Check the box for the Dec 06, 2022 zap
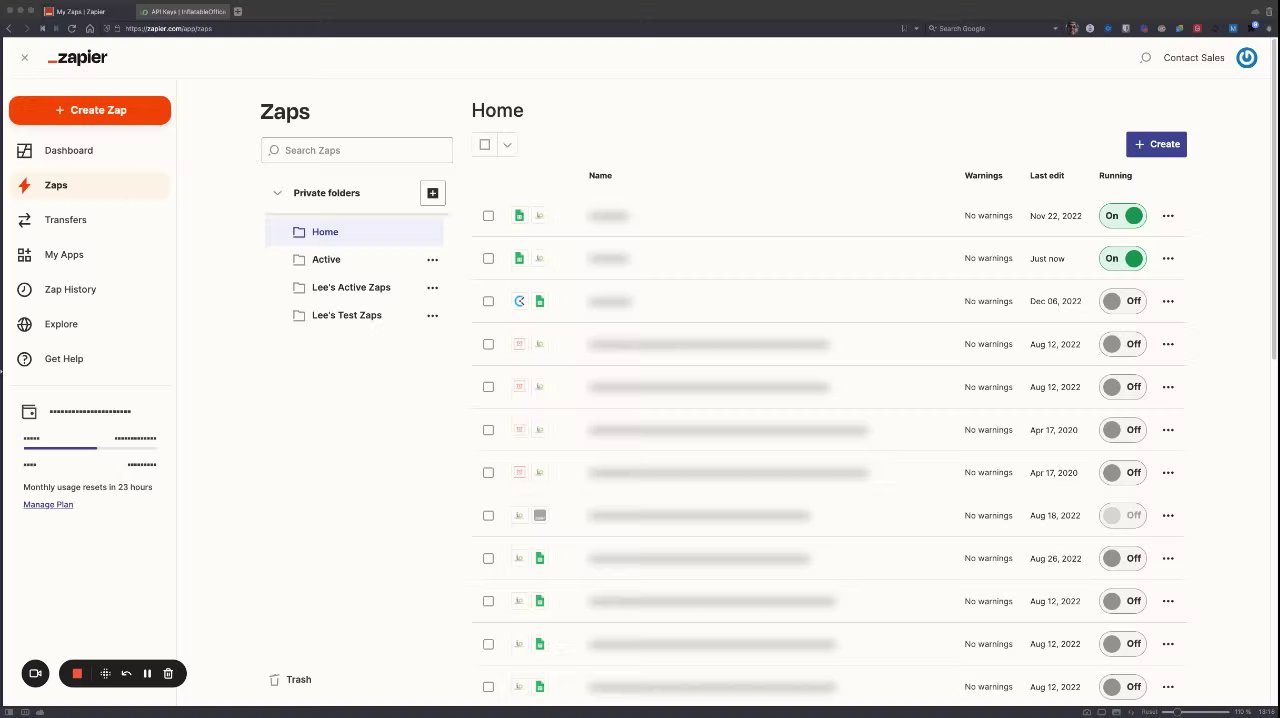 pos(488,301)
